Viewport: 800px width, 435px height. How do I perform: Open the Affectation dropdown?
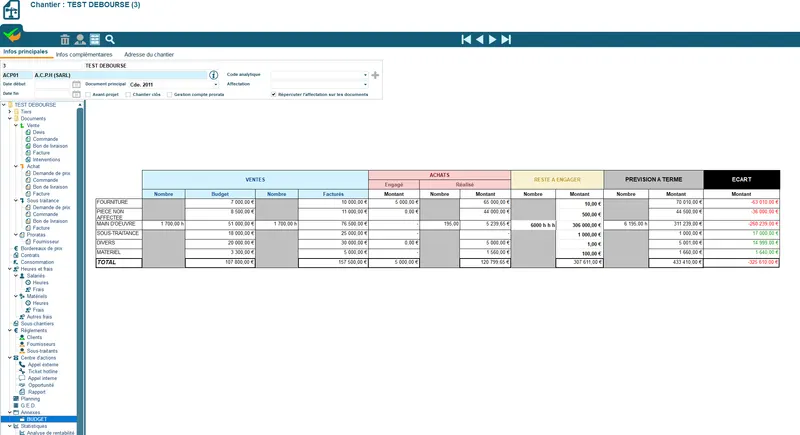(x=365, y=85)
